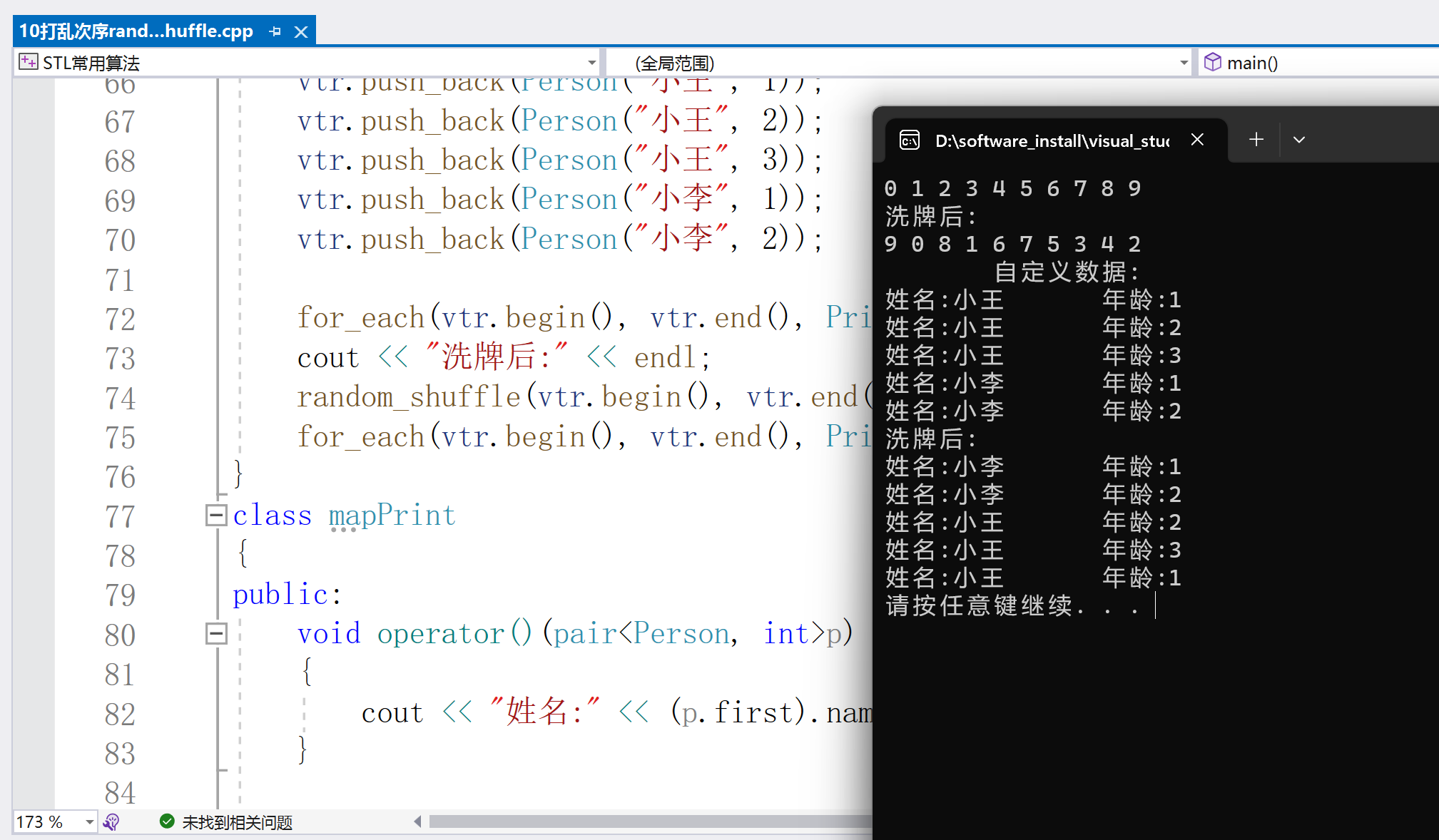Click the IntelliCode brush icon in status bar

[111, 822]
